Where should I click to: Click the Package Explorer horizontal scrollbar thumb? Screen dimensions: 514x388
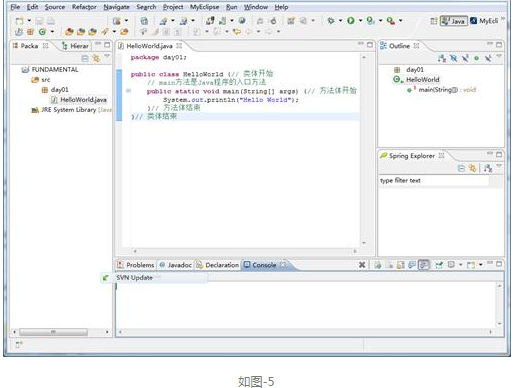(53, 332)
